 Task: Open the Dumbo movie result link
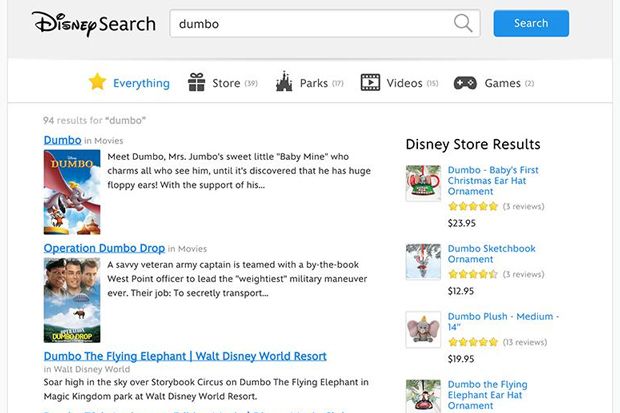pyautogui.click(x=62, y=140)
